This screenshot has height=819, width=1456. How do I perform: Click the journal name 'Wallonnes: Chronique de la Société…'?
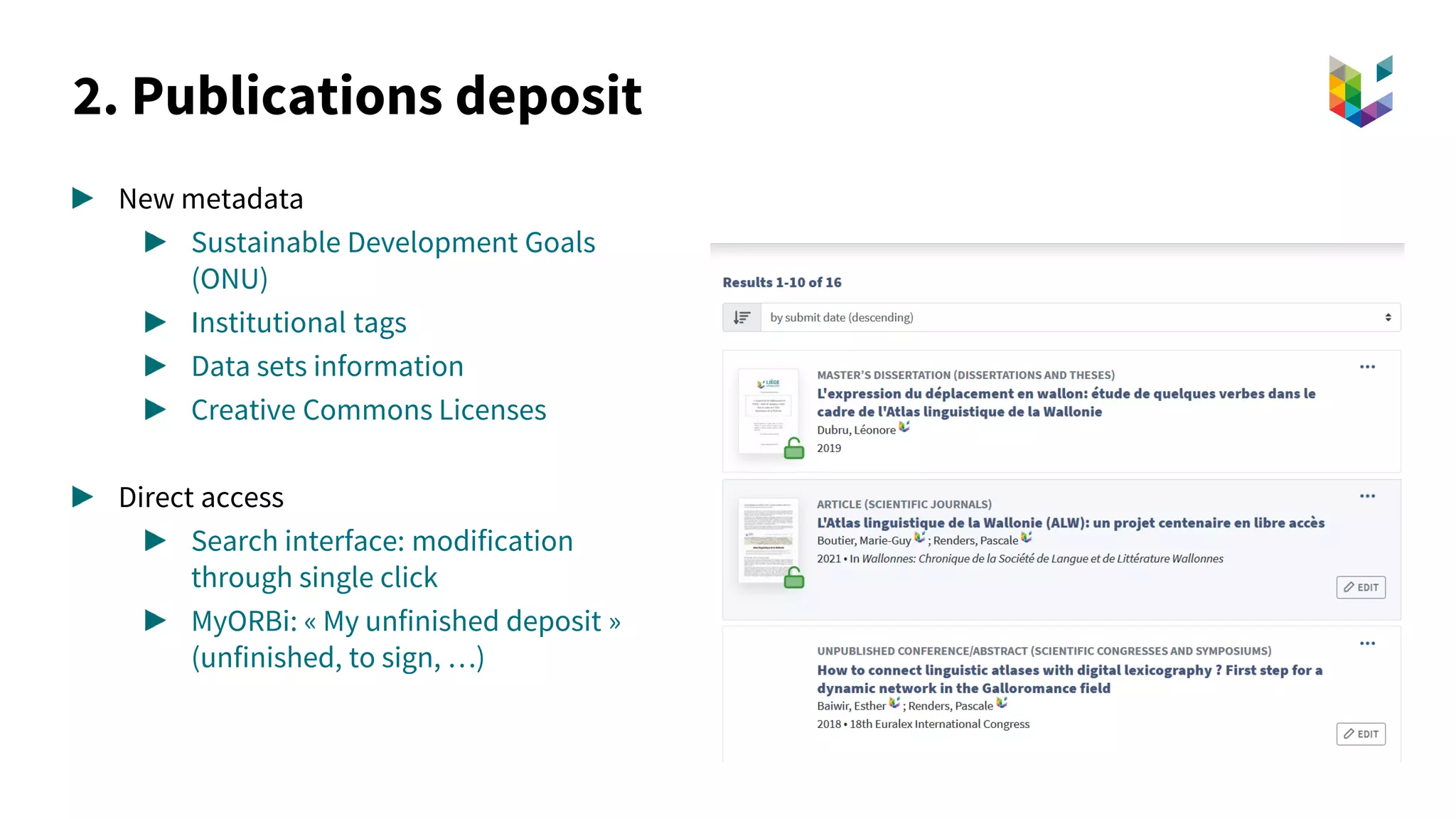(x=1042, y=559)
